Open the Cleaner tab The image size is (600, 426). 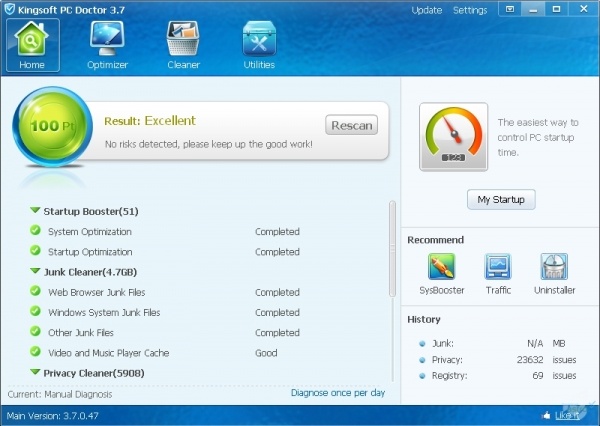click(183, 45)
